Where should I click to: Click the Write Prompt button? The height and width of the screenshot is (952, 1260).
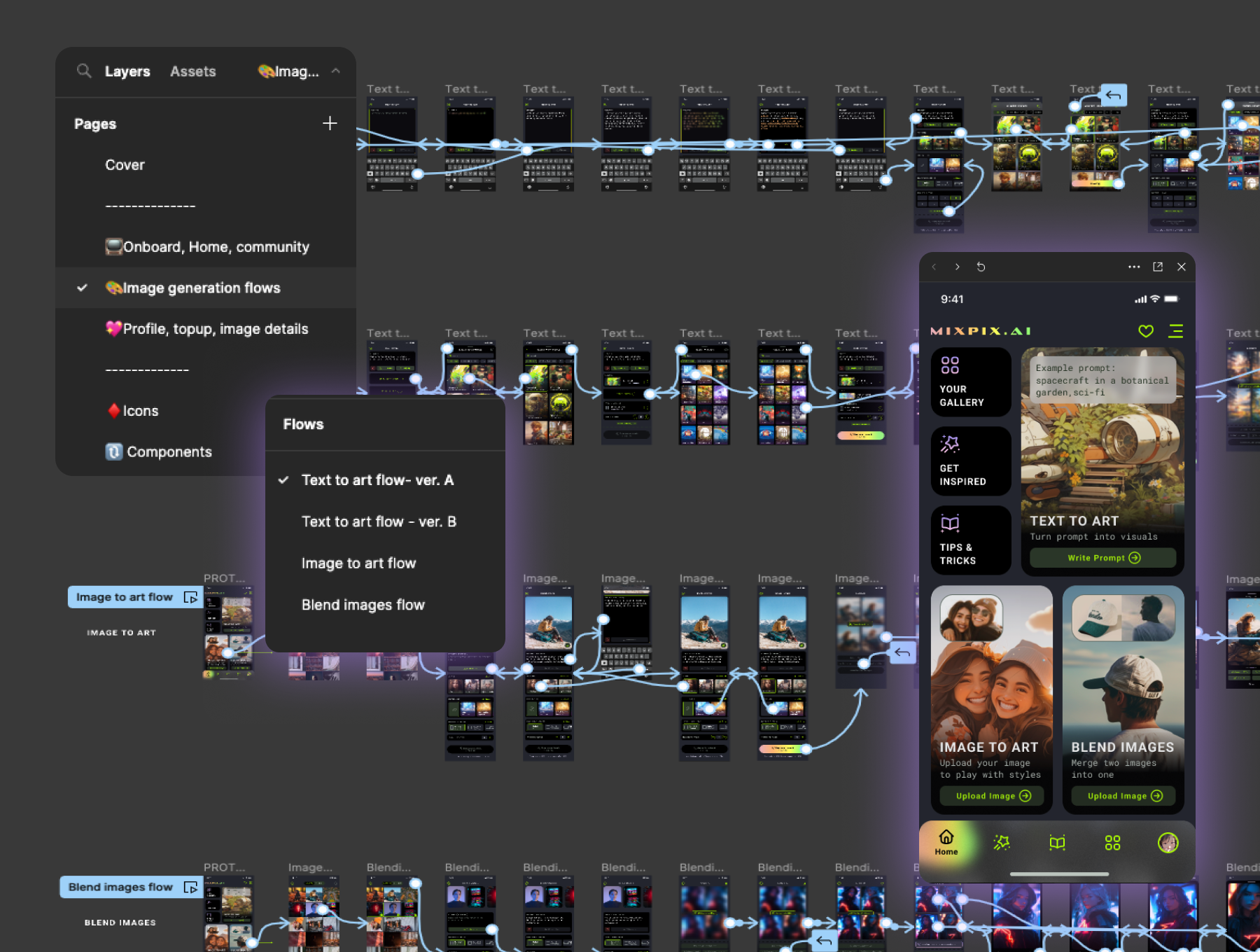coord(1102,558)
